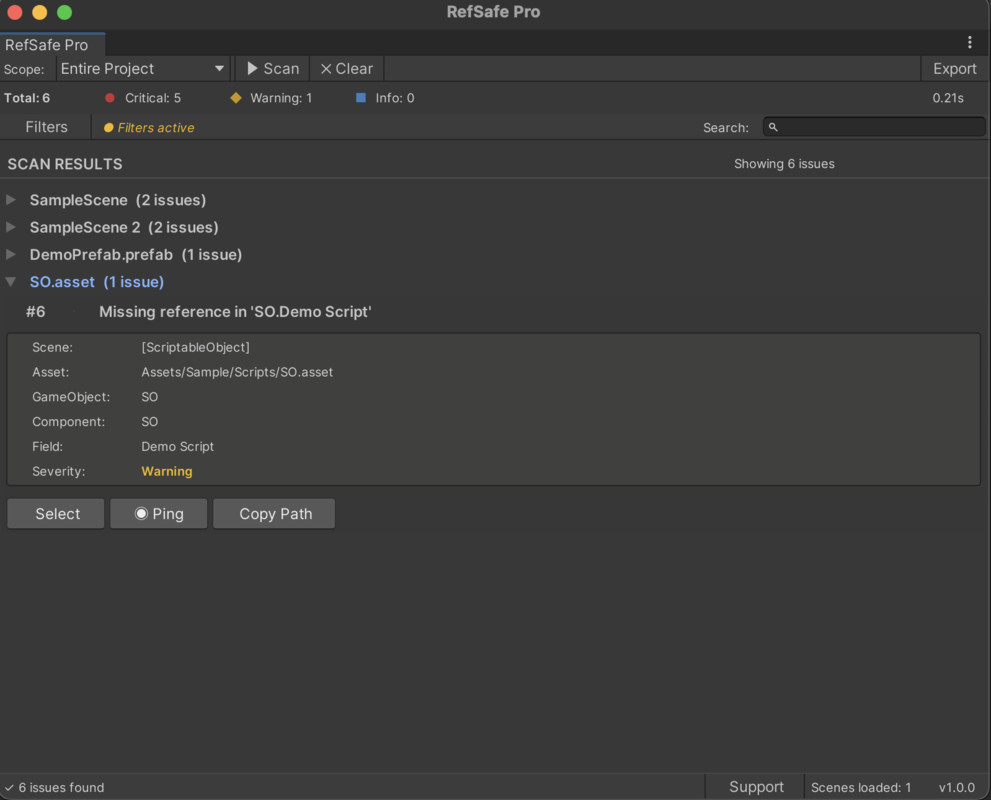This screenshot has height=800, width=991.
Task: Open the Filters panel
Action: (46, 127)
